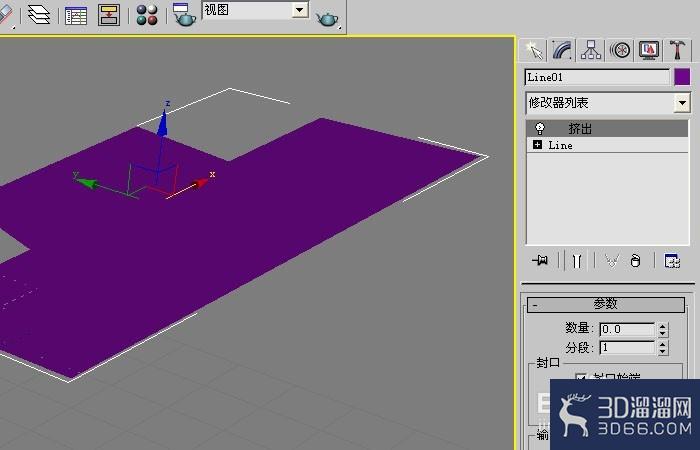The width and height of the screenshot is (700, 450).
Task: Click Make Unique icon
Action: coord(612,260)
